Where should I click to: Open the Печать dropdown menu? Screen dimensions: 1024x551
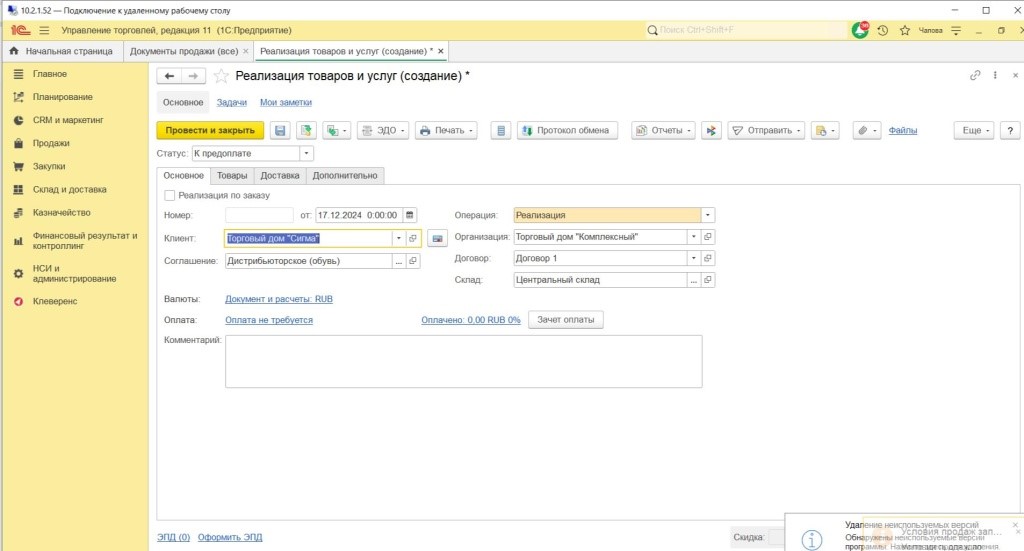(446, 131)
